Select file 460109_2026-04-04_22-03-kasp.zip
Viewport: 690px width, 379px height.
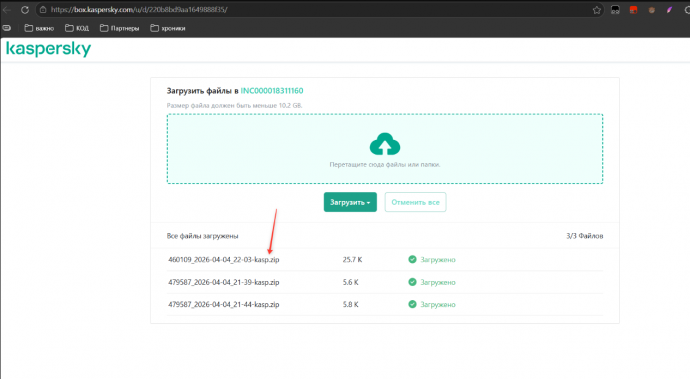pyautogui.click(x=224, y=260)
